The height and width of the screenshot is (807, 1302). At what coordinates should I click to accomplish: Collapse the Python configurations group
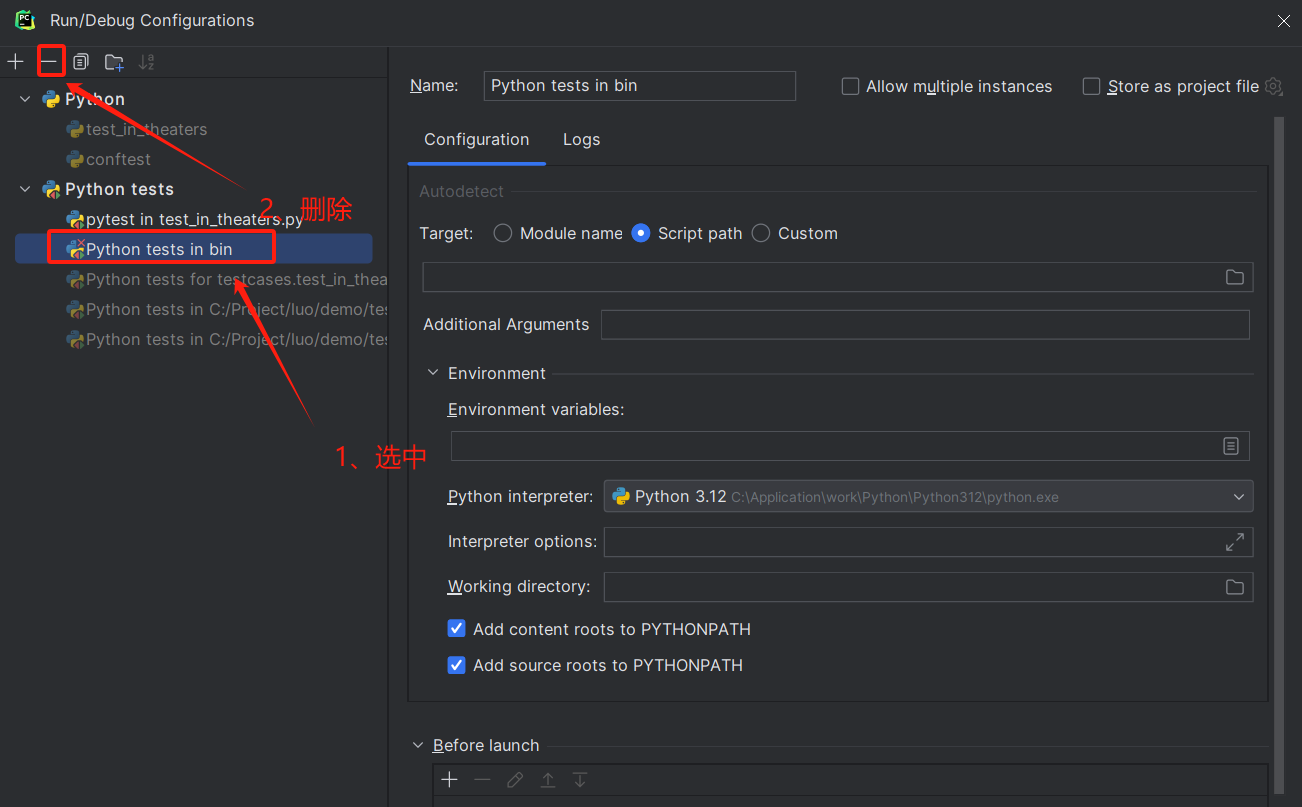point(25,99)
